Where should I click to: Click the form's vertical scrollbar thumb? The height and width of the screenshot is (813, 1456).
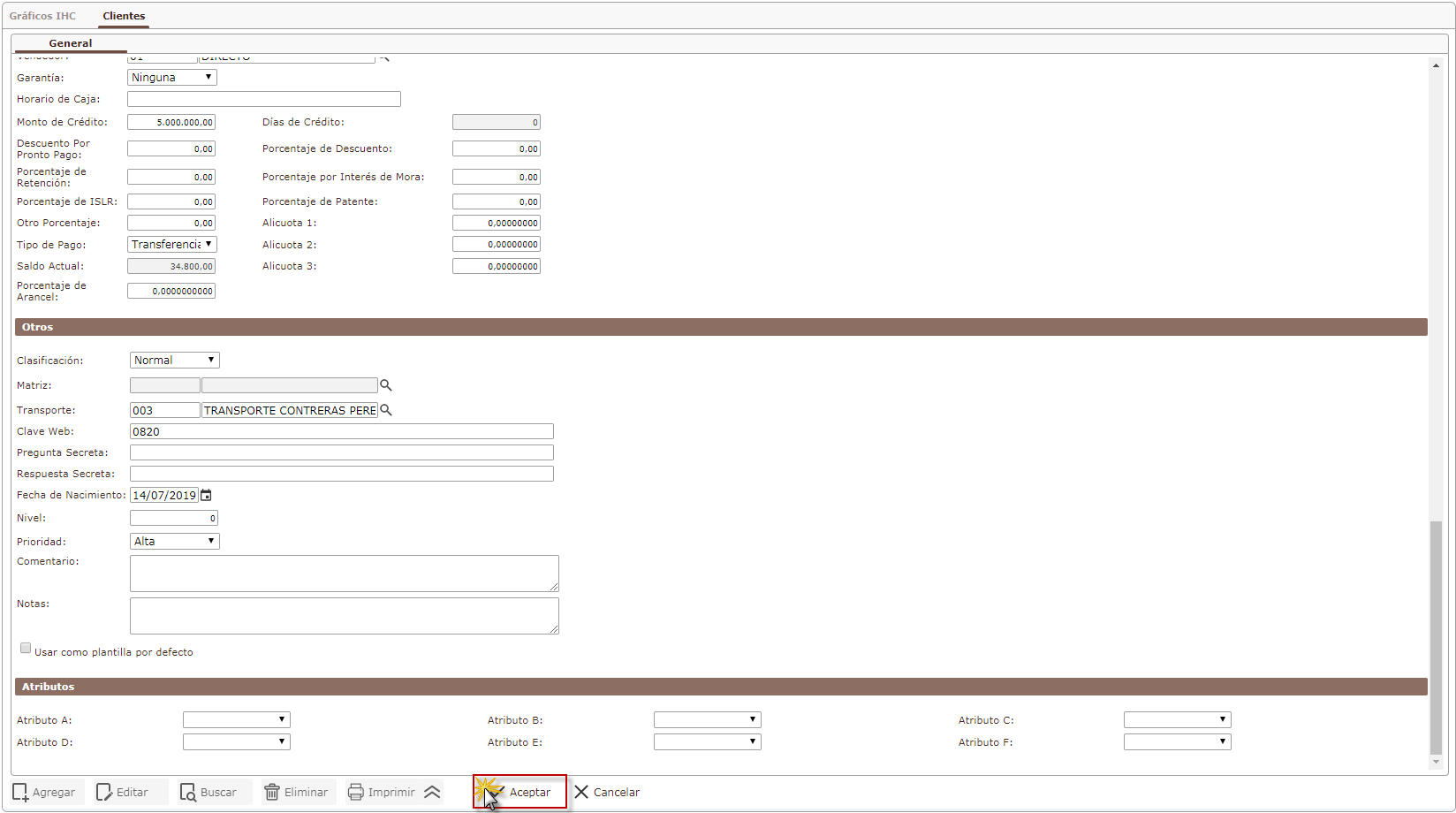click(x=1437, y=638)
